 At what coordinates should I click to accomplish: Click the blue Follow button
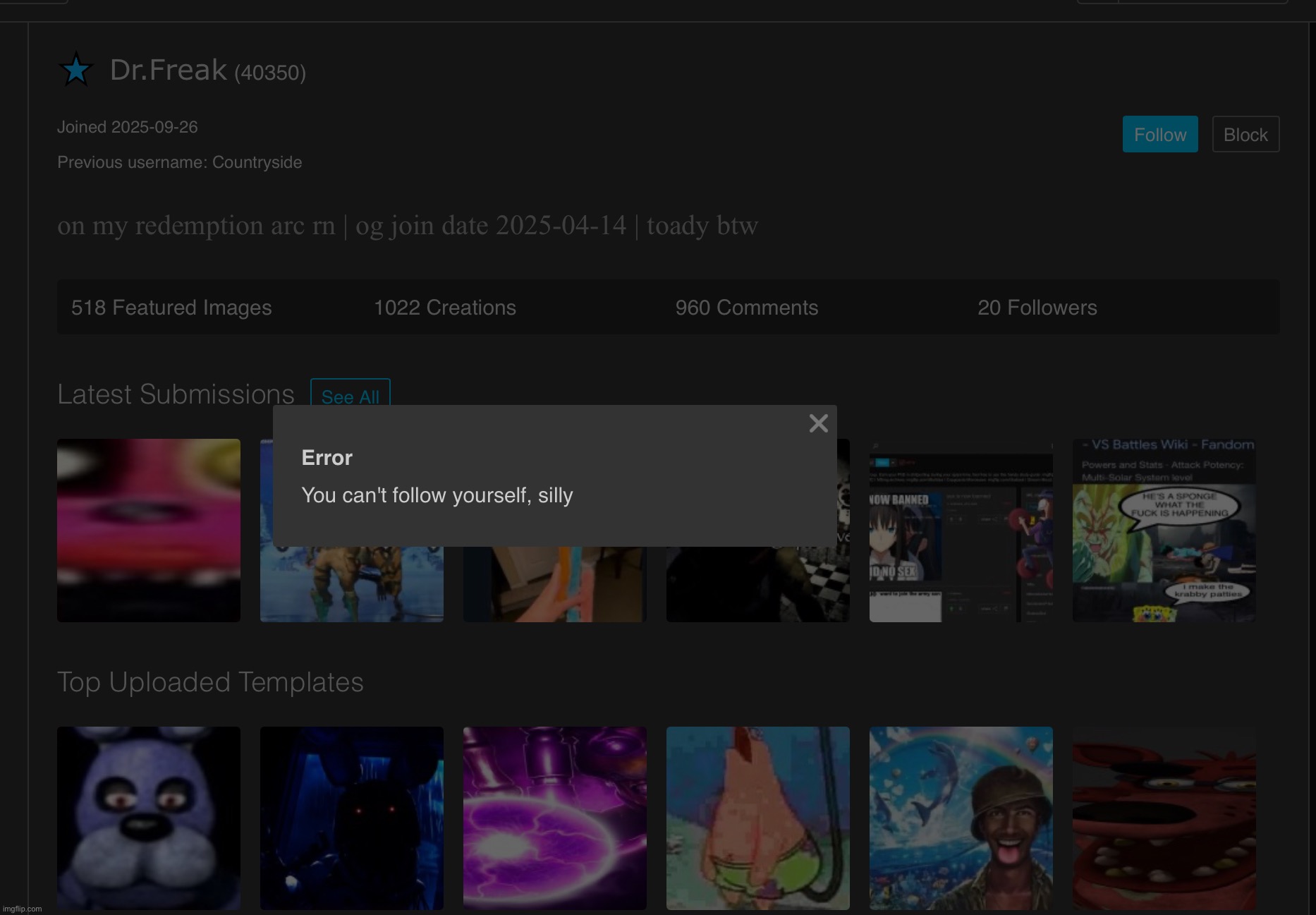[1159, 134]
